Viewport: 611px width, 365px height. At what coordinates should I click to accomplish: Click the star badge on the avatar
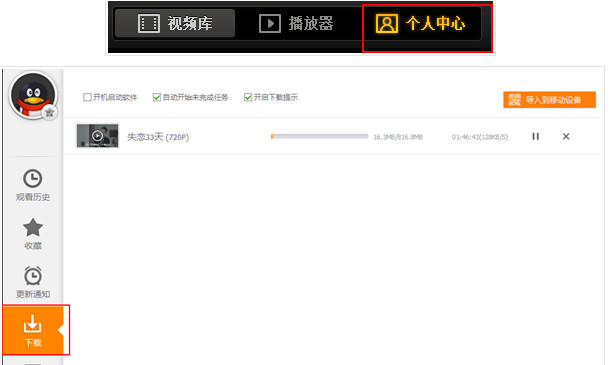pos(49,113)
